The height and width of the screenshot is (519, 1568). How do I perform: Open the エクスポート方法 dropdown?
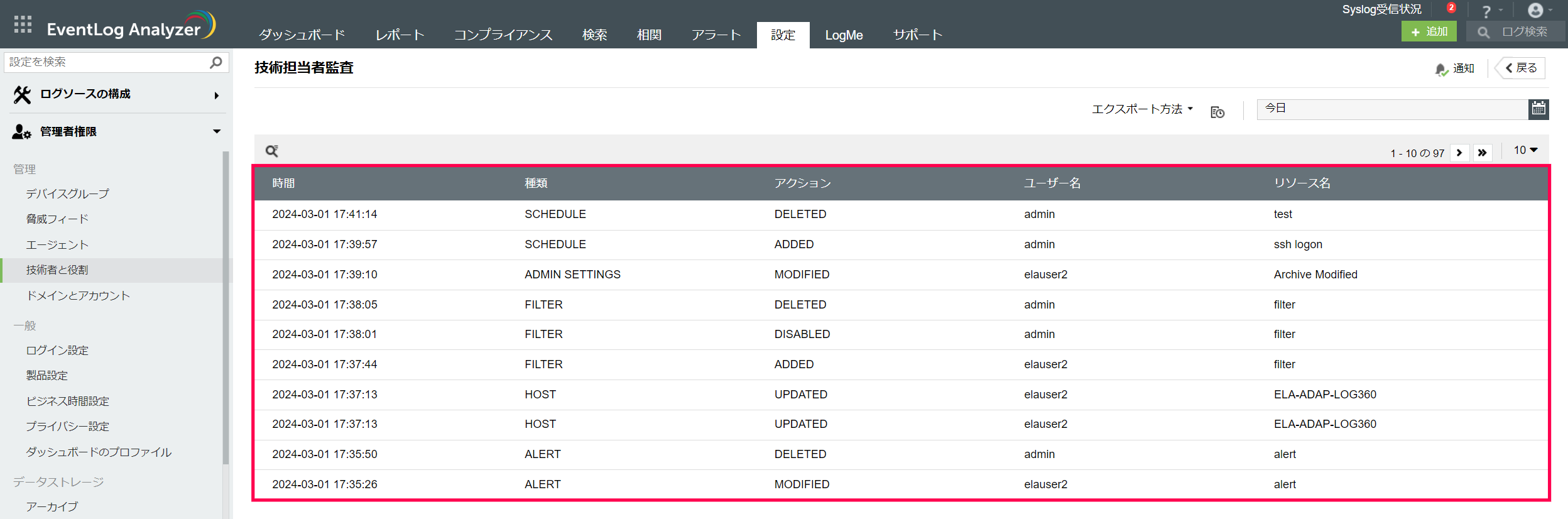1141,109
